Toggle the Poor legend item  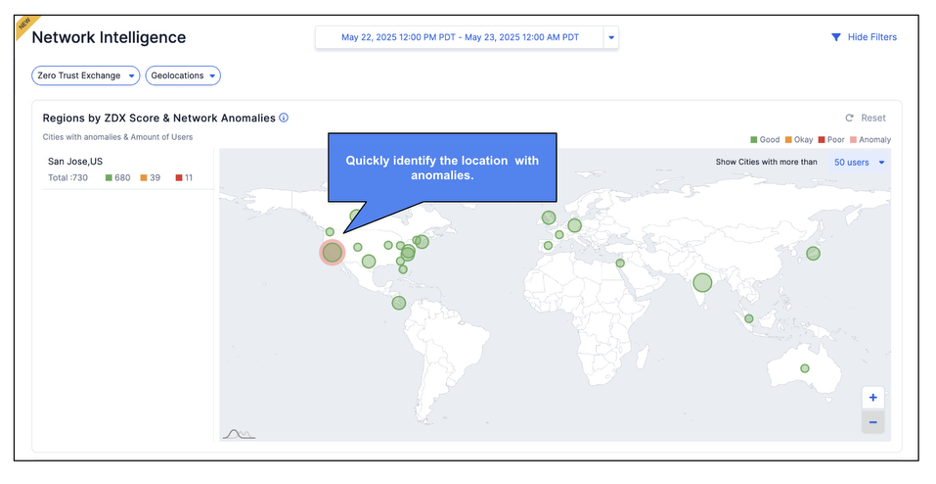(x=832, y=140)
